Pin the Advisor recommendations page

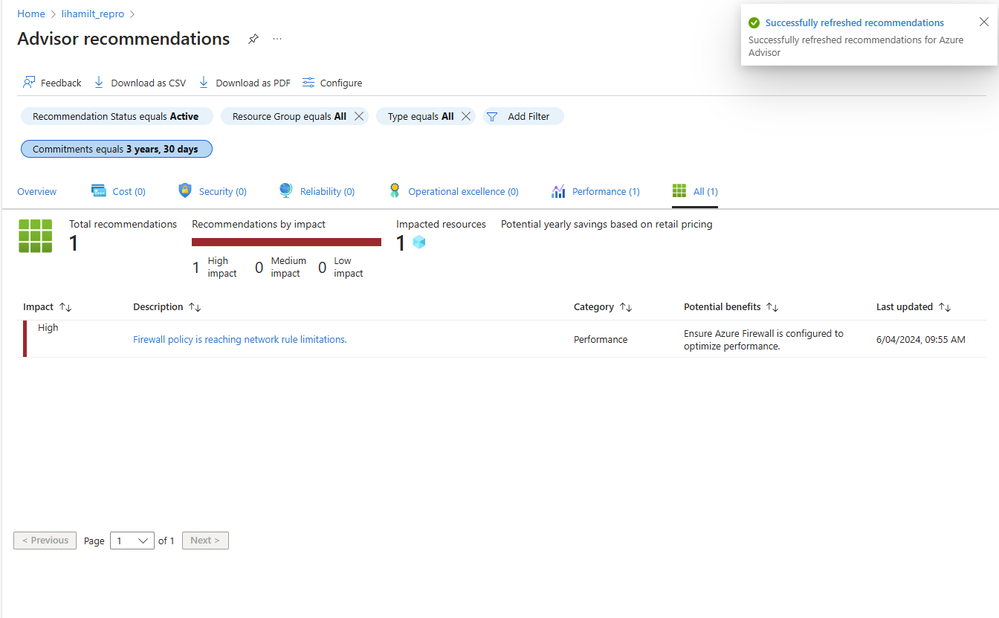(x=253, y=39)
